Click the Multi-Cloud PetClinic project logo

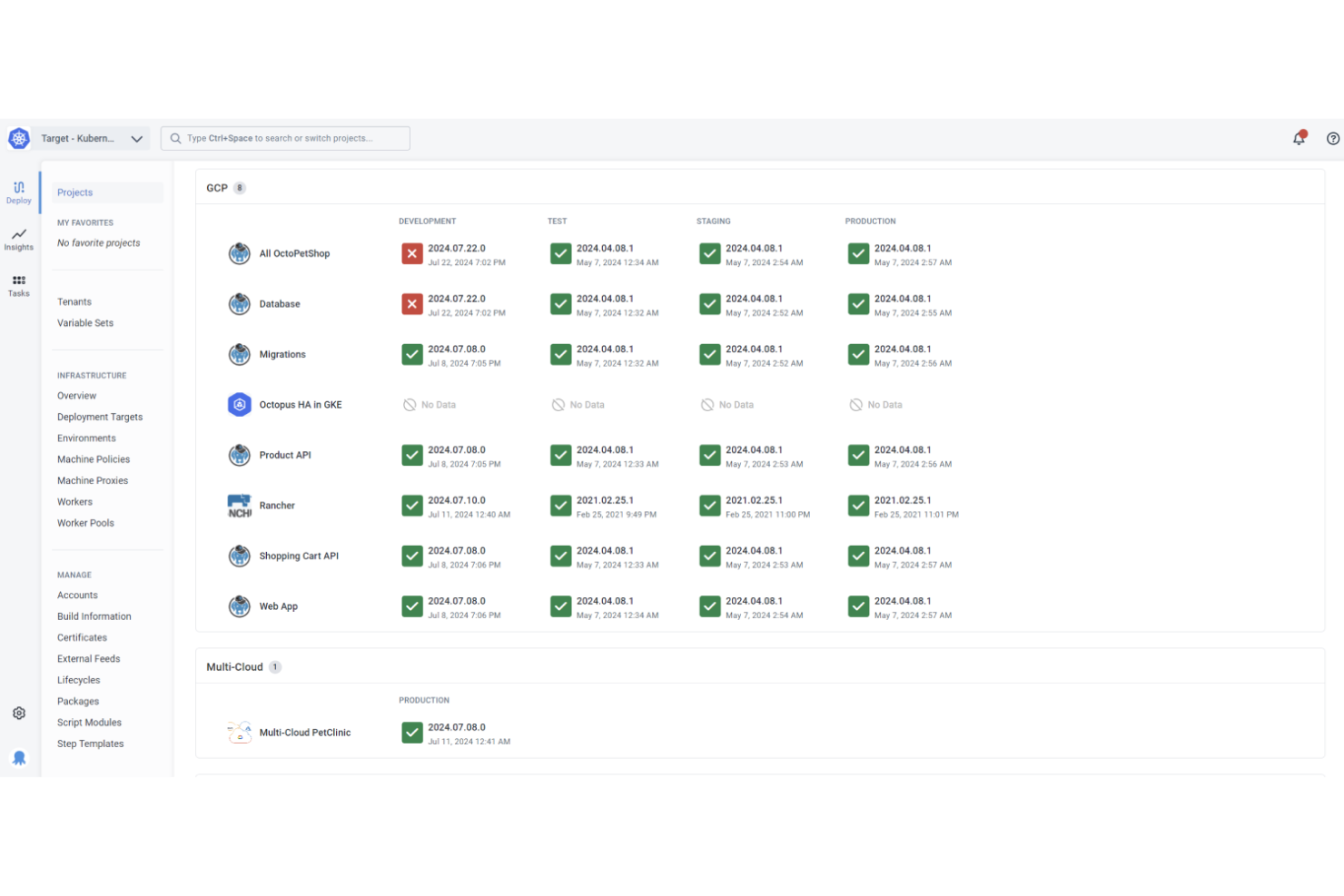point(239,733)
